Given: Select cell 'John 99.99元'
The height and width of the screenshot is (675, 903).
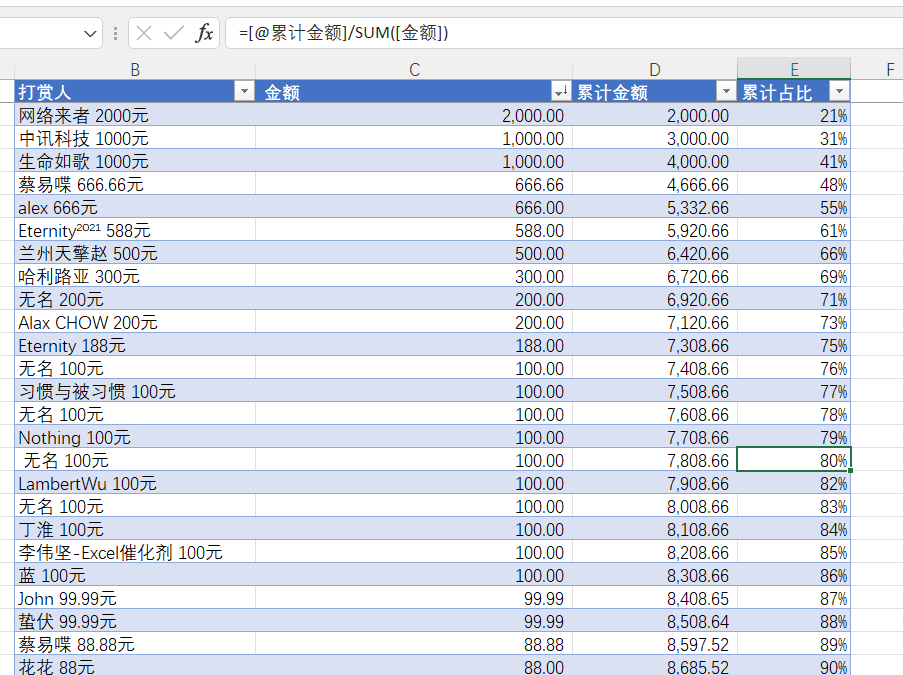Looking at the screenshot, I should 135,598.
